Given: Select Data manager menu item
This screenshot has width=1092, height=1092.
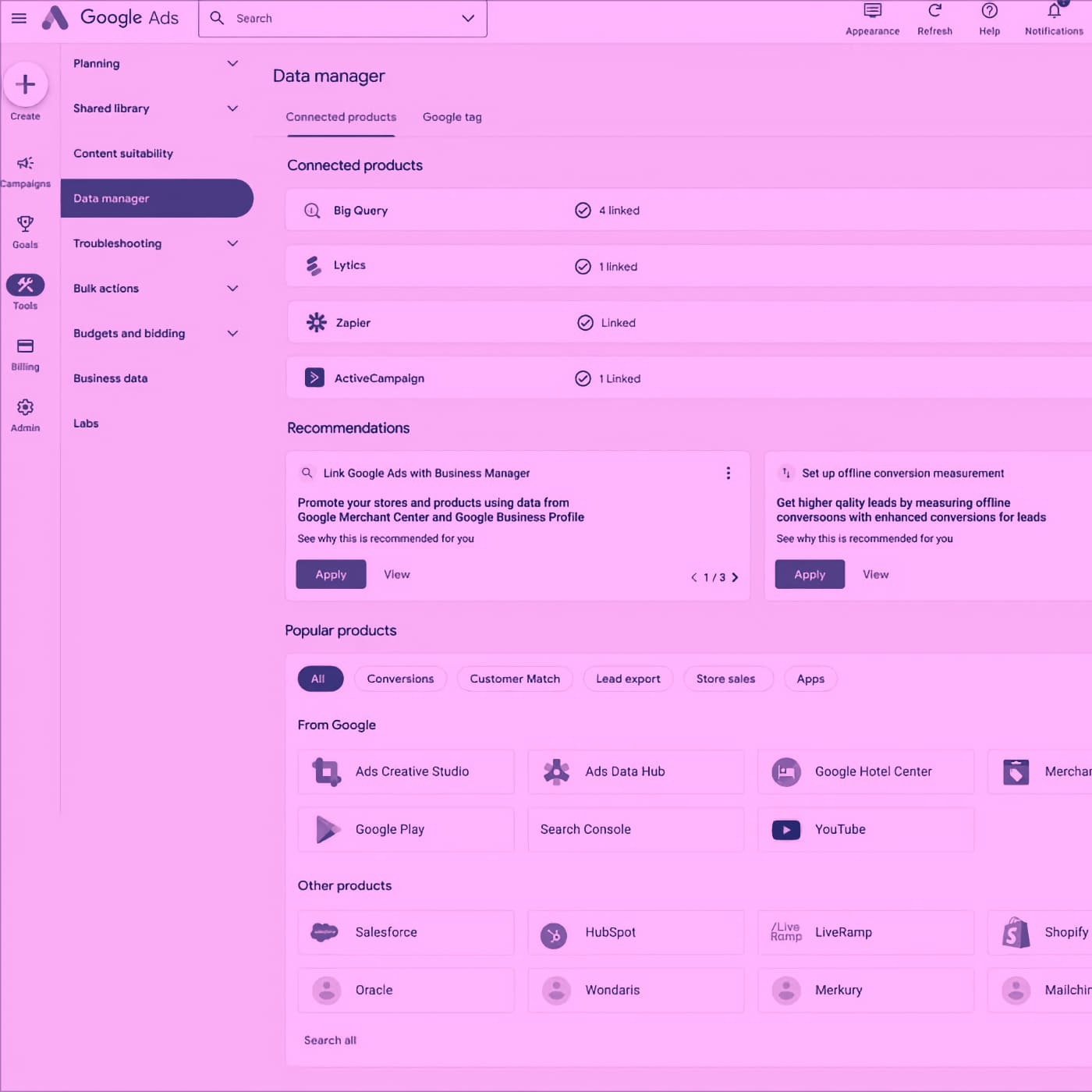Looking at the screenshot, I should tap(157, 198).
